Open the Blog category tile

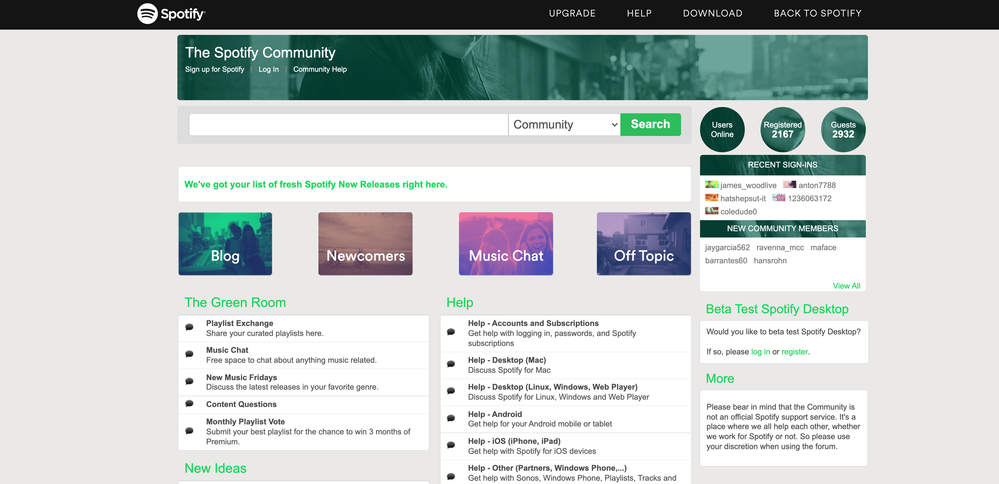tap(225, 244)
